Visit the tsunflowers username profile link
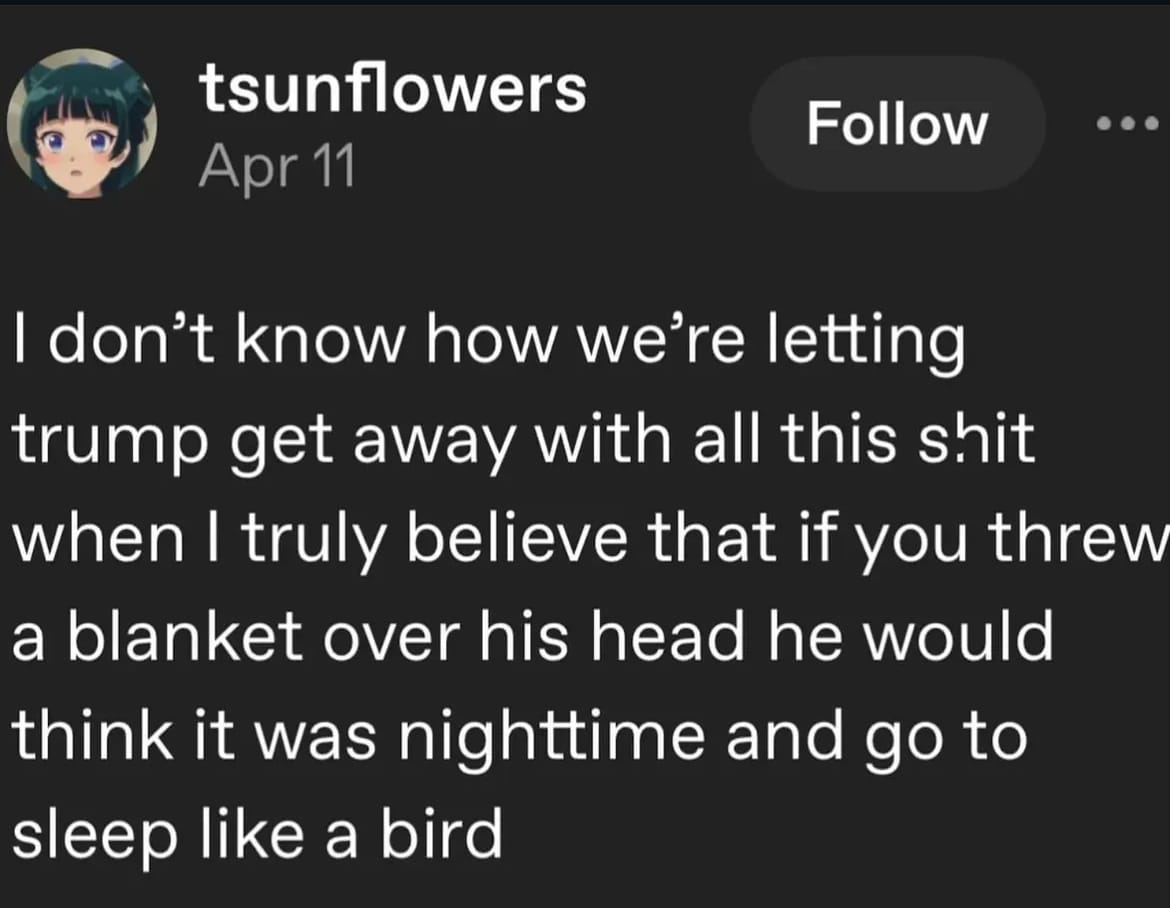This screenshot has width=1170, height=908. [x=392, y=89]
